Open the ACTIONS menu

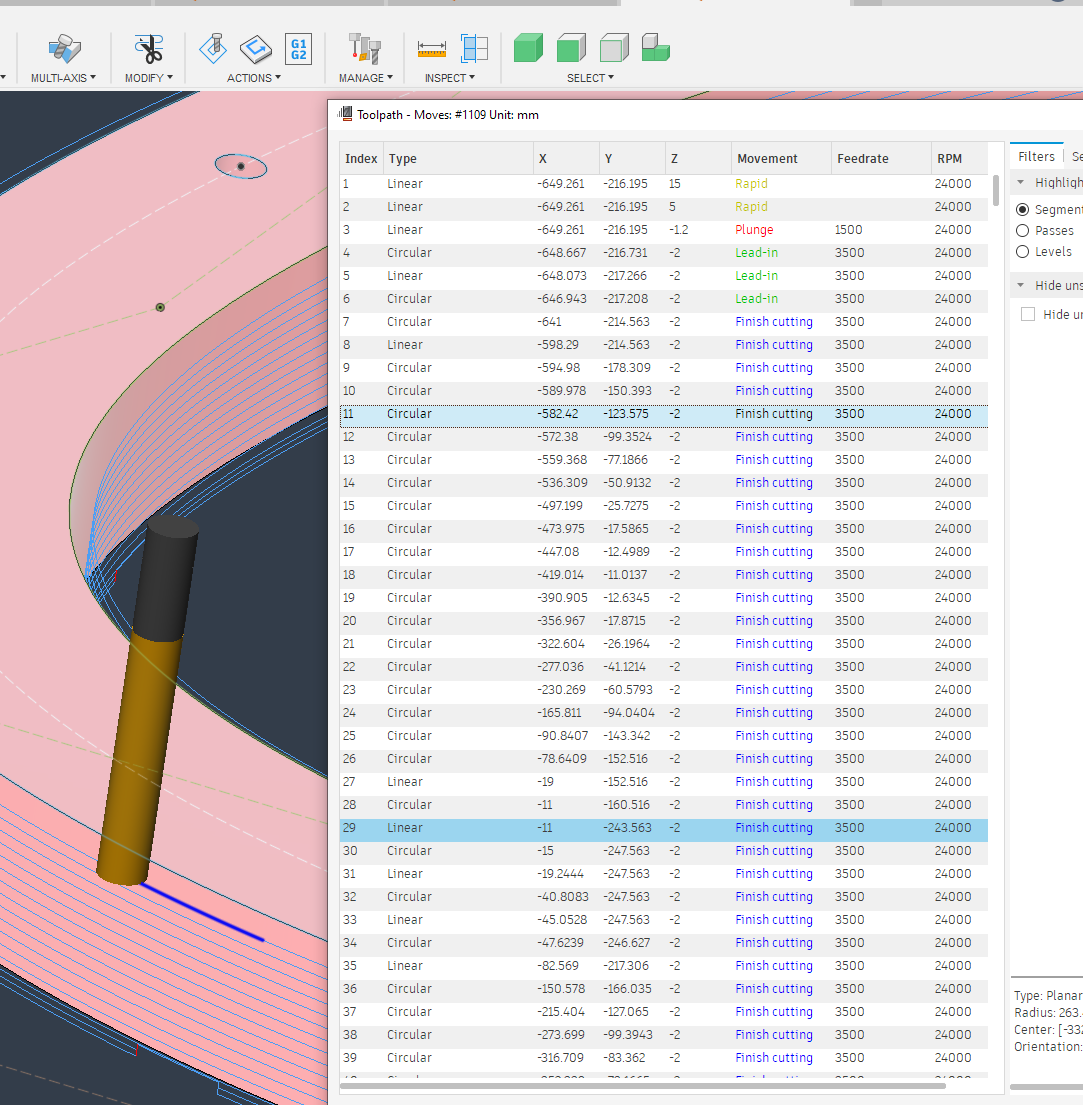253,78
